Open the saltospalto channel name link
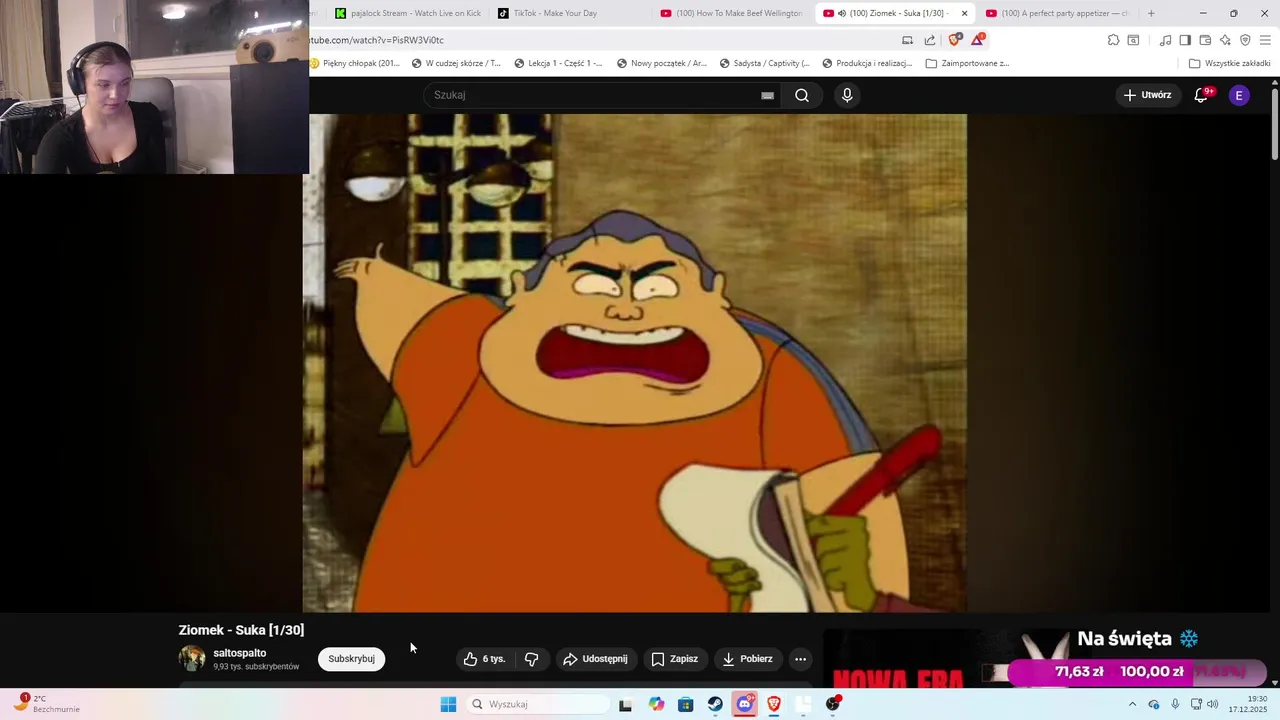 click(x=239, y=653)
